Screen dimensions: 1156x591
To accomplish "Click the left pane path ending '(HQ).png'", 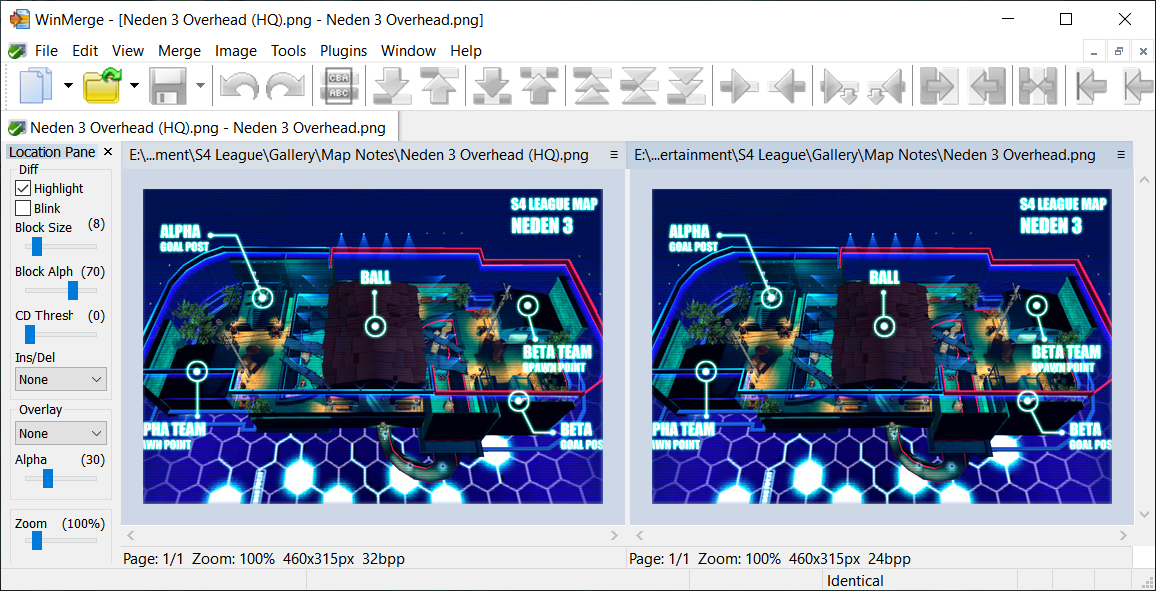I will 359,155.
